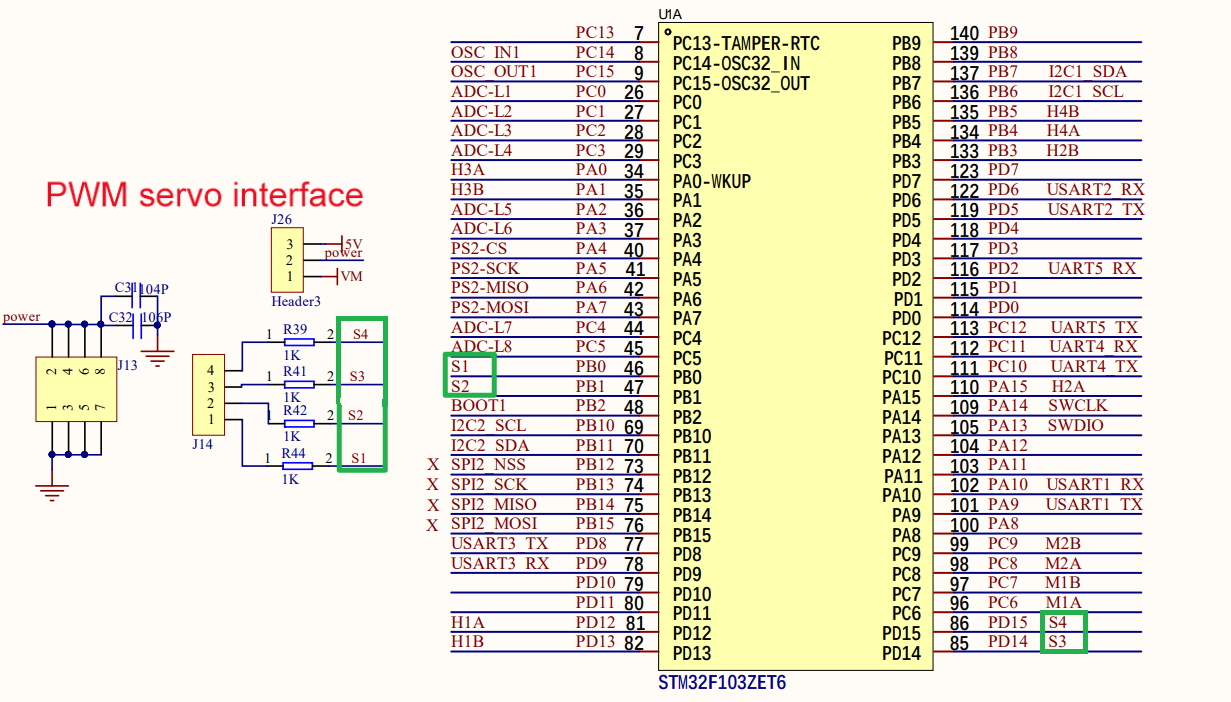Click the M2B net label

(x=1063, y=544)
